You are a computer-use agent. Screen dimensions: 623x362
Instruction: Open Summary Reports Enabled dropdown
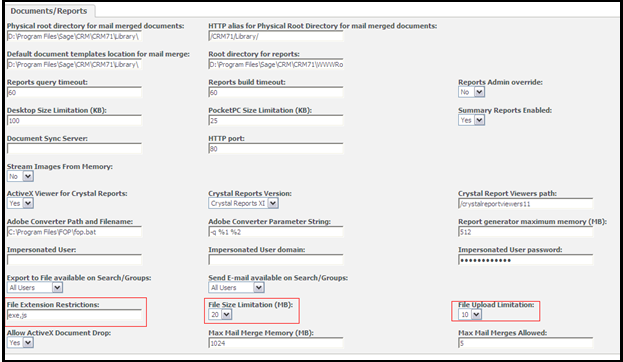(472, 120)
